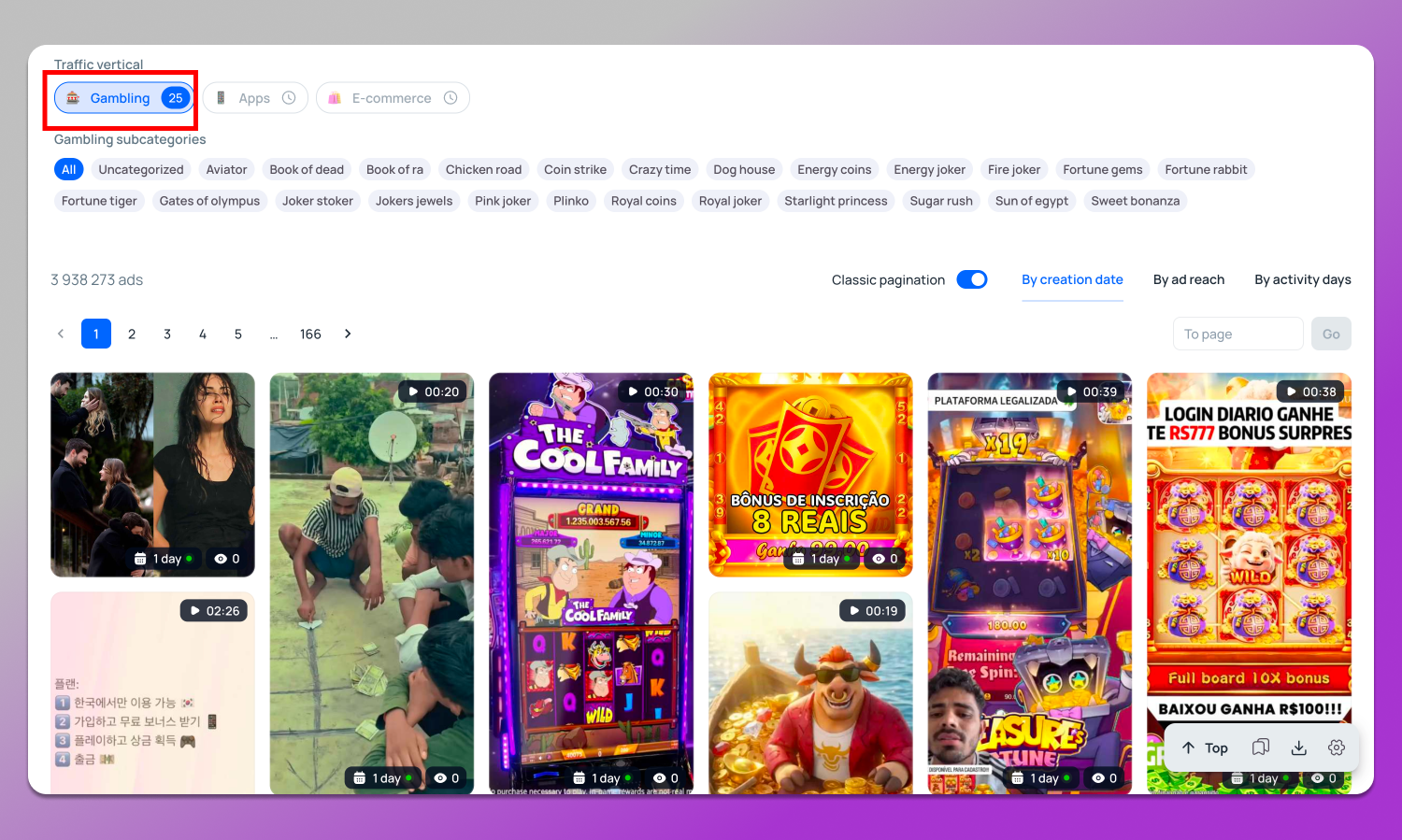Select the Sweet bonanza subcategory chip

pos(1135,201)
